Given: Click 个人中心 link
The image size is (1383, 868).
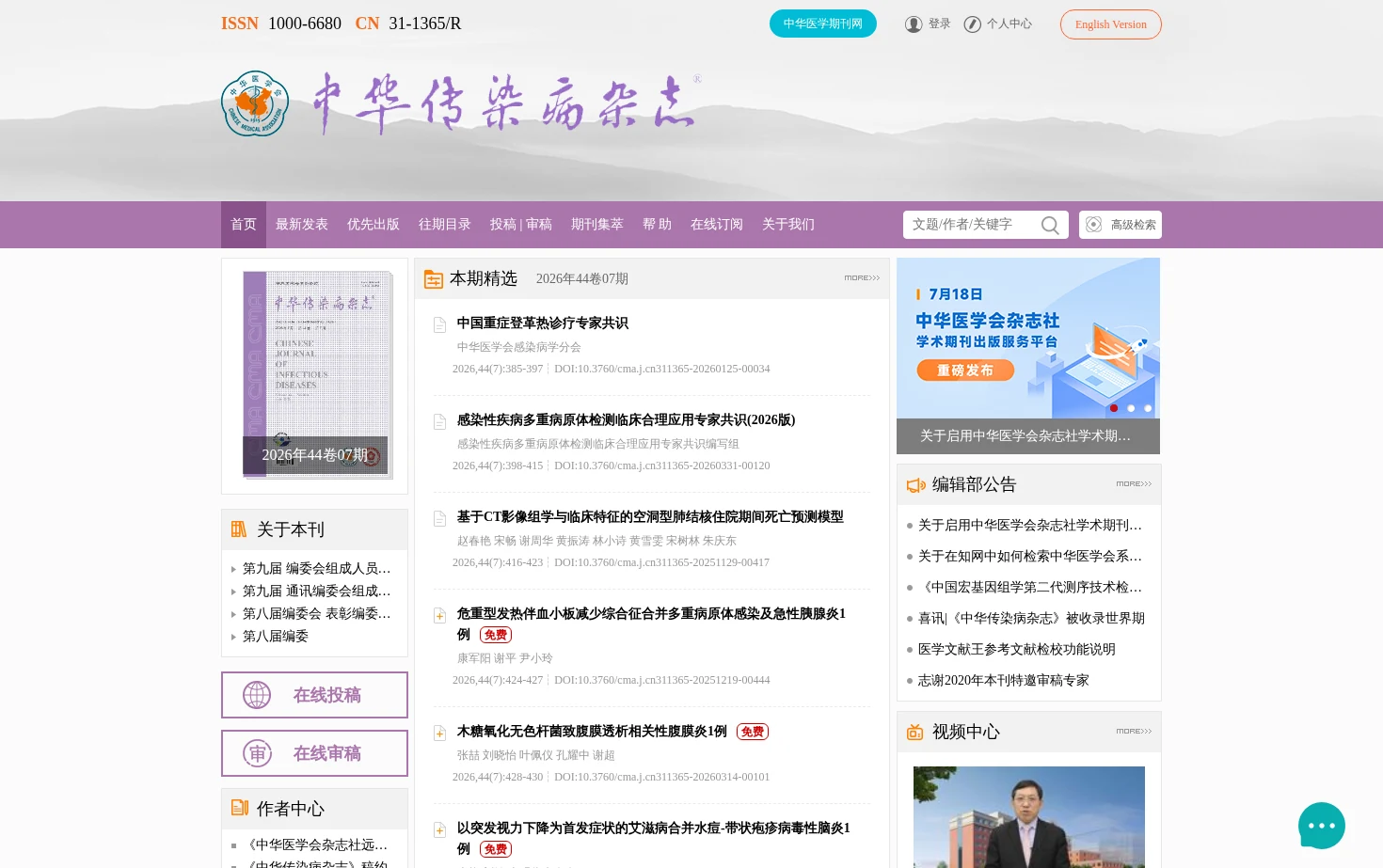Looking at the screenshot, I should click(1009, 24).
